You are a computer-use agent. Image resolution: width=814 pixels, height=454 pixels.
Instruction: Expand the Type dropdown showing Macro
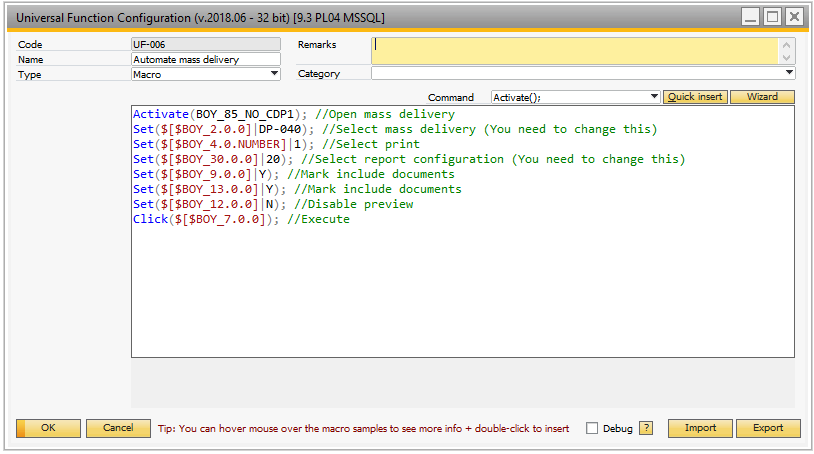(x=274, y=74)
